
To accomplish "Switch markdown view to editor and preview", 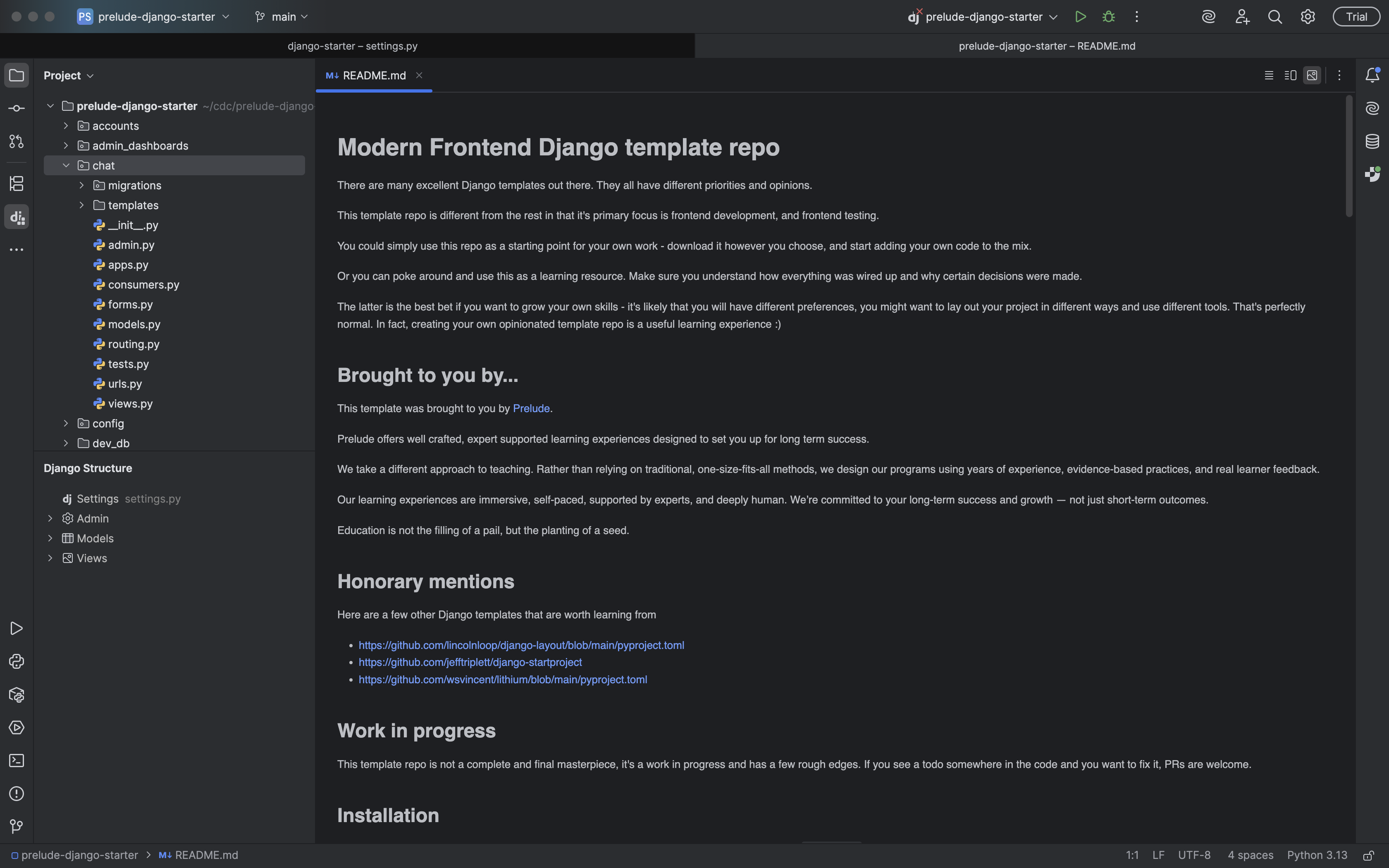I will (1290, 75).
